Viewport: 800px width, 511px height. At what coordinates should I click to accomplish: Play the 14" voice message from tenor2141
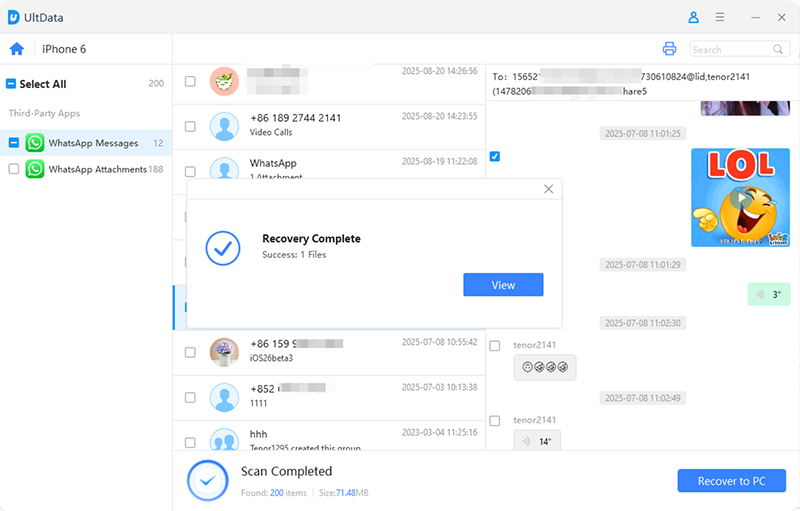point(537,441)
